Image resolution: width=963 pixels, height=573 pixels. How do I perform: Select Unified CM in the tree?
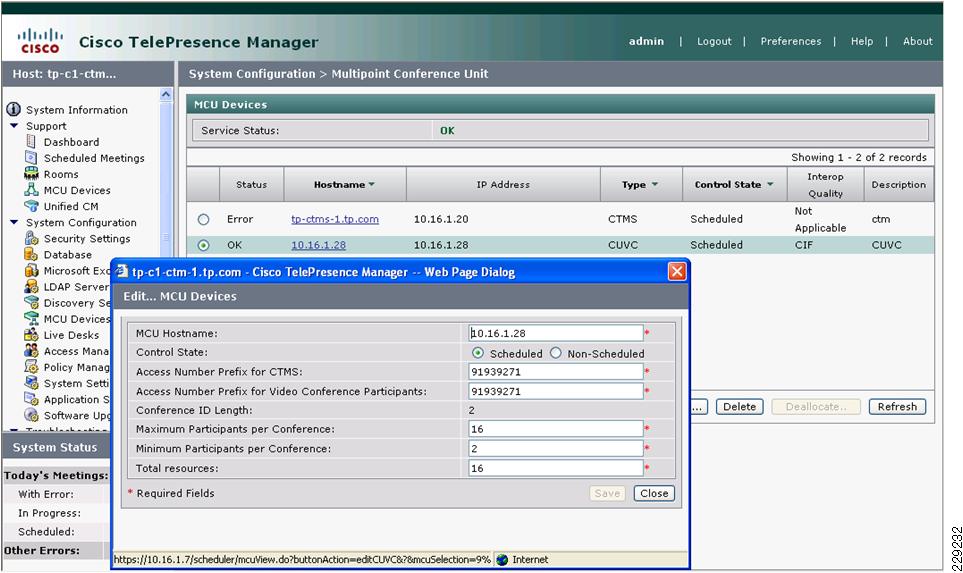click(71, 206)
